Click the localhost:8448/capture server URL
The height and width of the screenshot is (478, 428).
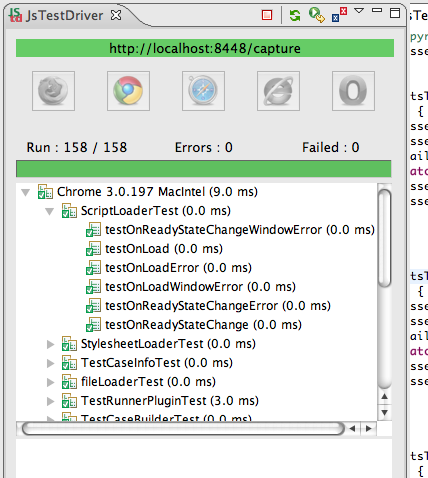(x=205, y=48)
